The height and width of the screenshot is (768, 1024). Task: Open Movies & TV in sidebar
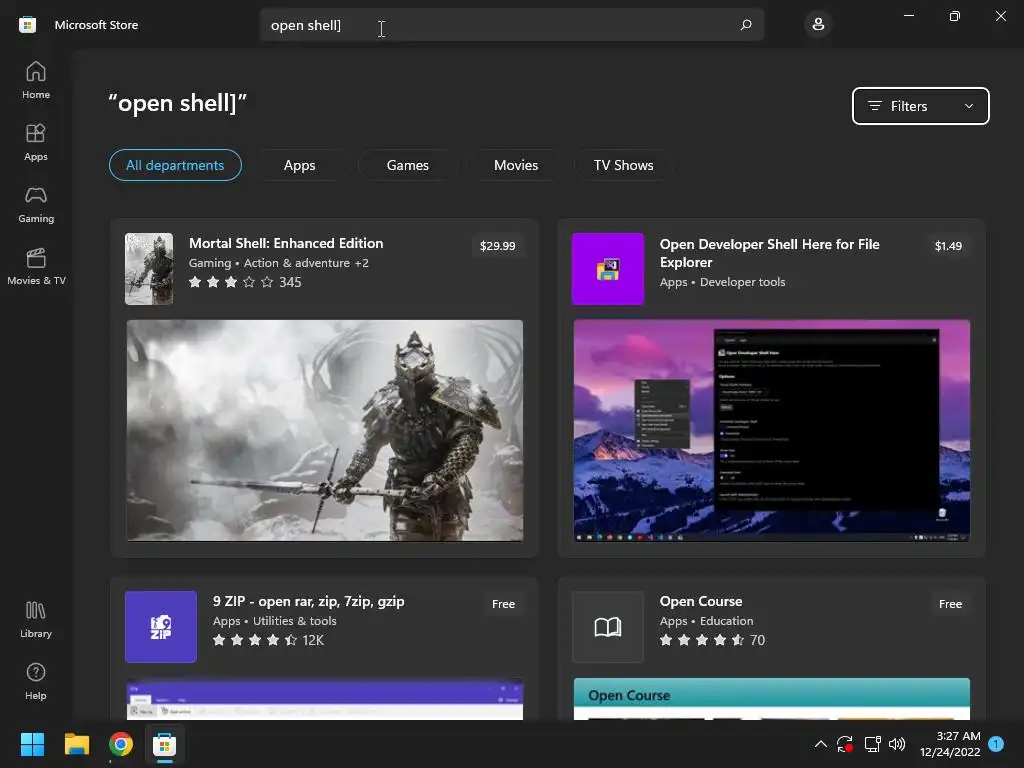coord(36,266)
